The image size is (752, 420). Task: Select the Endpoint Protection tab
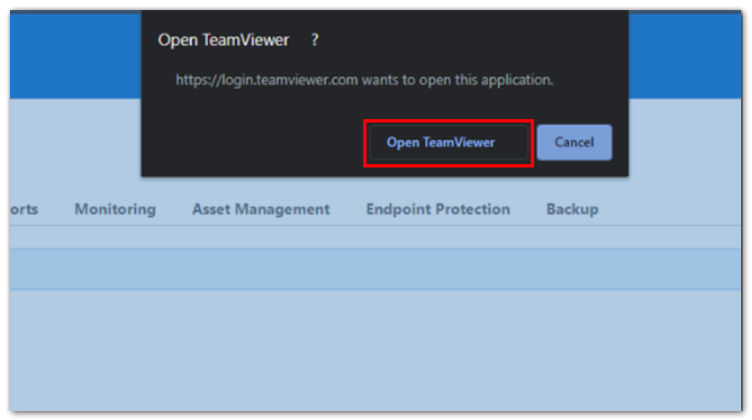[x=438, y=209]
